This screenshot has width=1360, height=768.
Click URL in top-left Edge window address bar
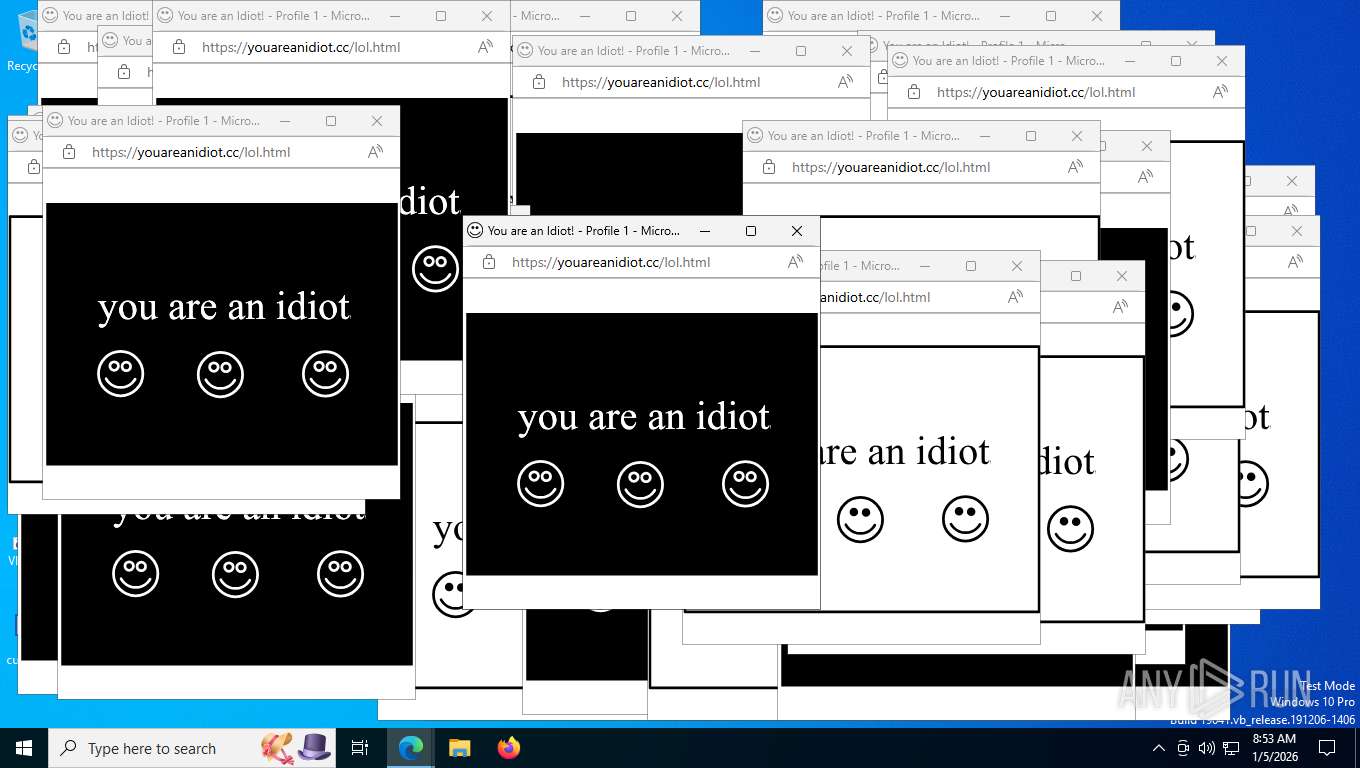(x=301, y=47)
